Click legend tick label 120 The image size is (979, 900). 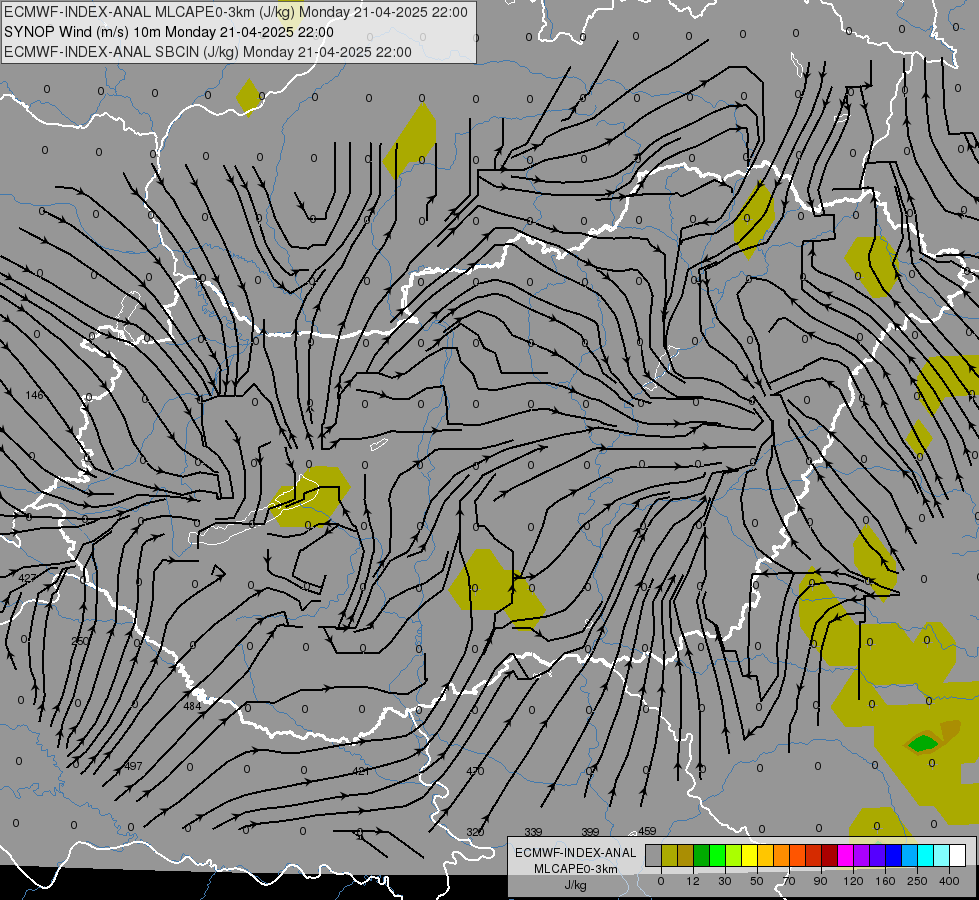[854, 881]
